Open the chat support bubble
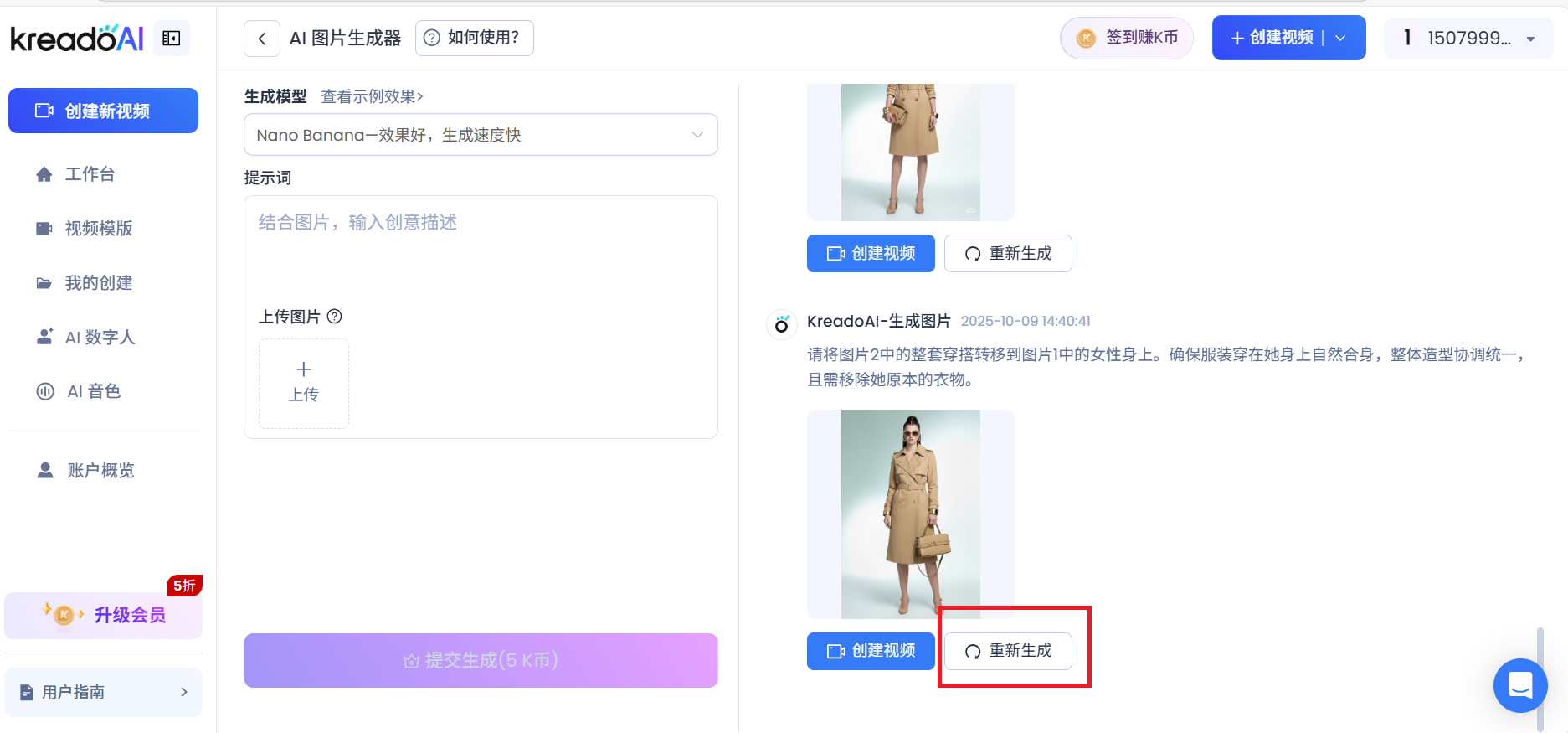 [1519, 685]
